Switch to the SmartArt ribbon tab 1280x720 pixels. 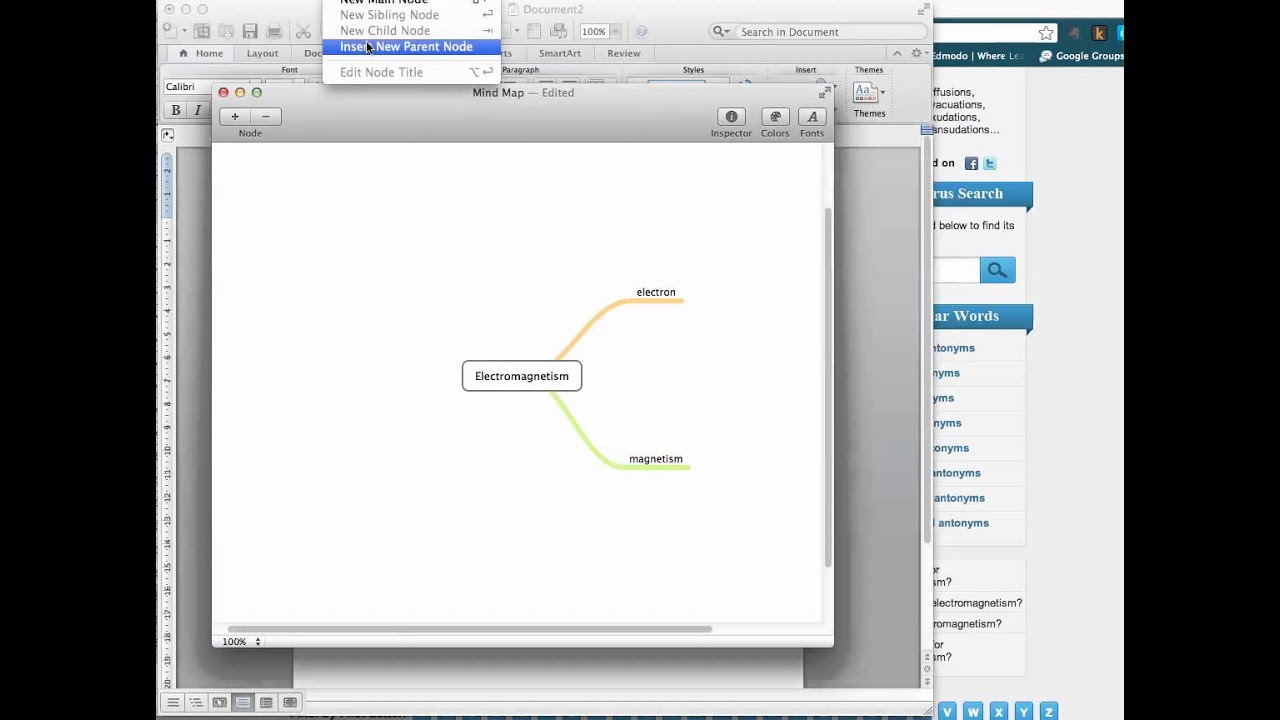point(560,54)
